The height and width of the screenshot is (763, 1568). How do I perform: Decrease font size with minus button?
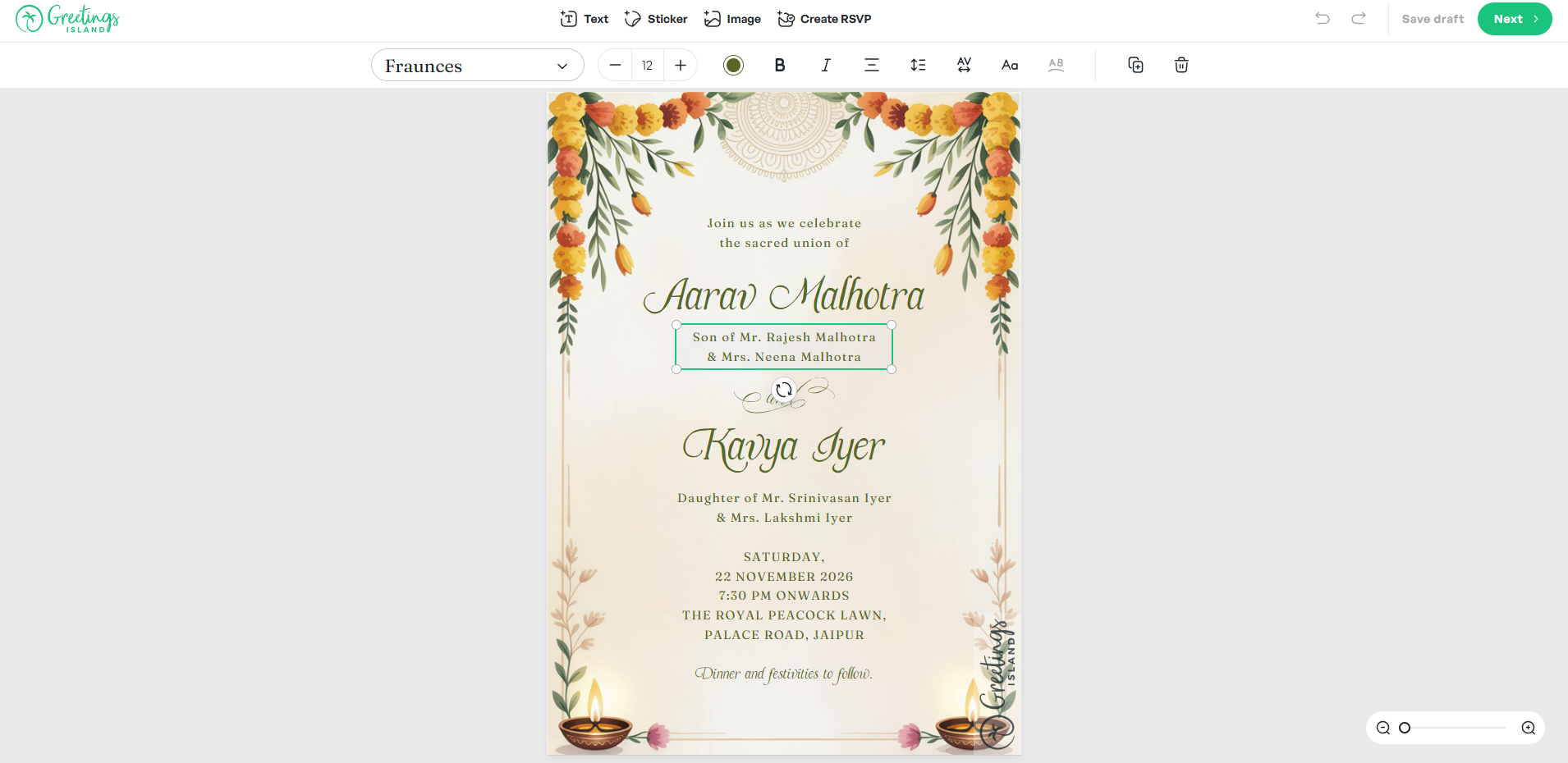[x=615, y=66]
